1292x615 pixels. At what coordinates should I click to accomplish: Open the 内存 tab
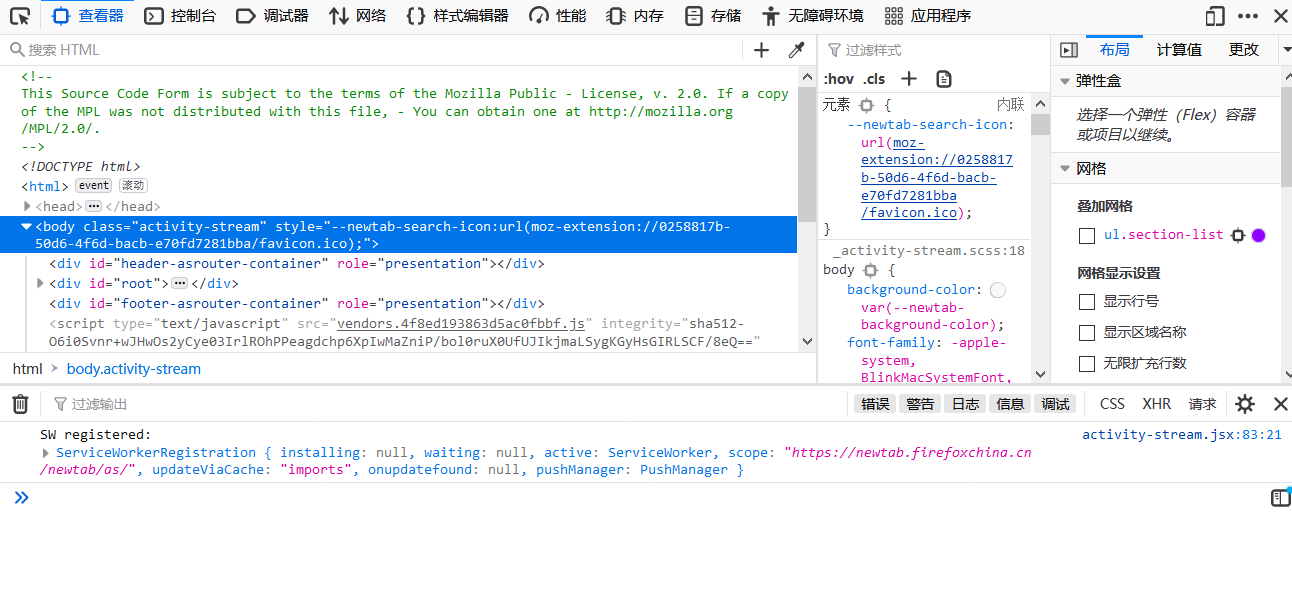(x=636, y=16)
